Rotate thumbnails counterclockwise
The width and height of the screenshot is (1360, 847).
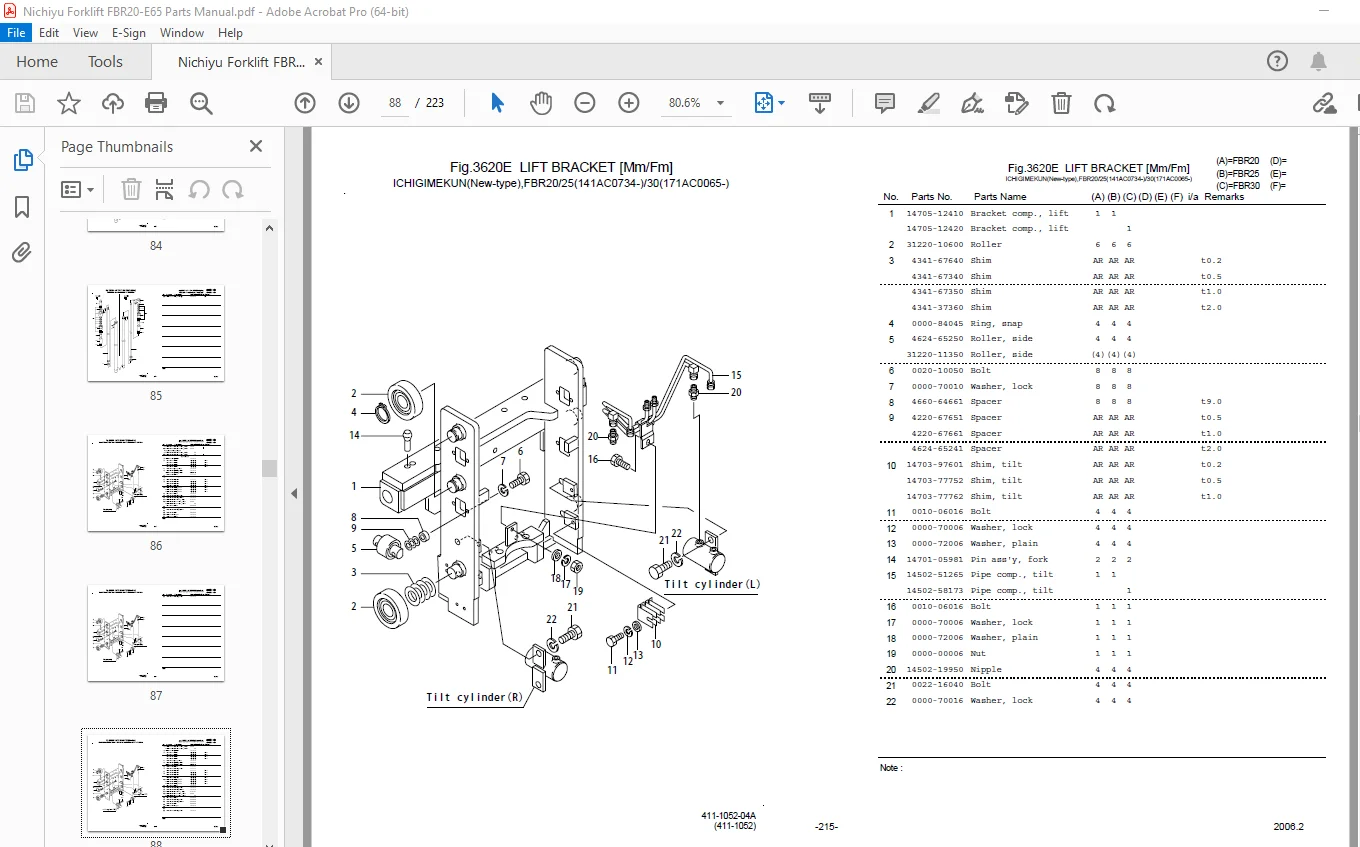point(199,189)
